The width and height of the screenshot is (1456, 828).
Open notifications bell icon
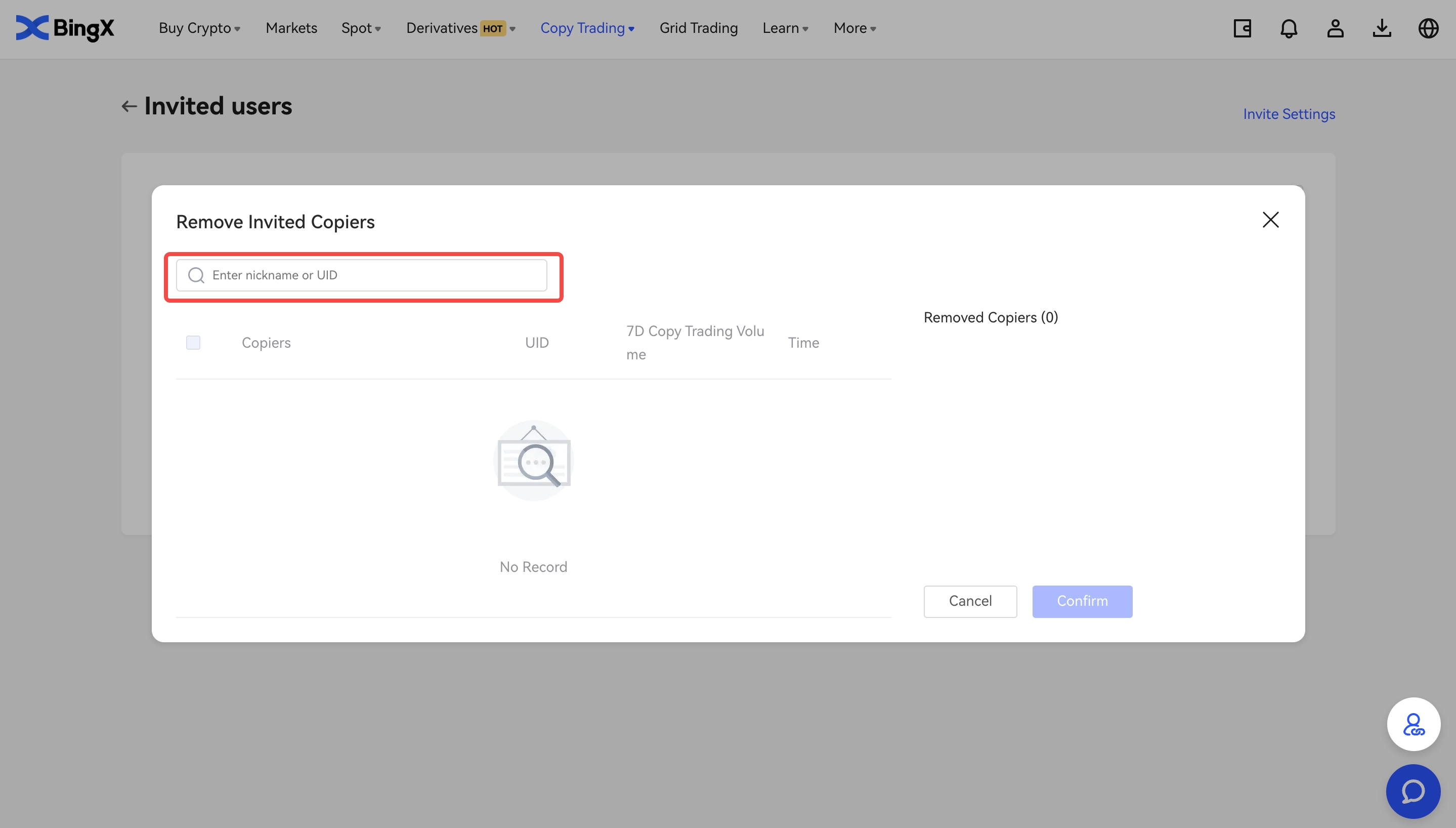1289,28
